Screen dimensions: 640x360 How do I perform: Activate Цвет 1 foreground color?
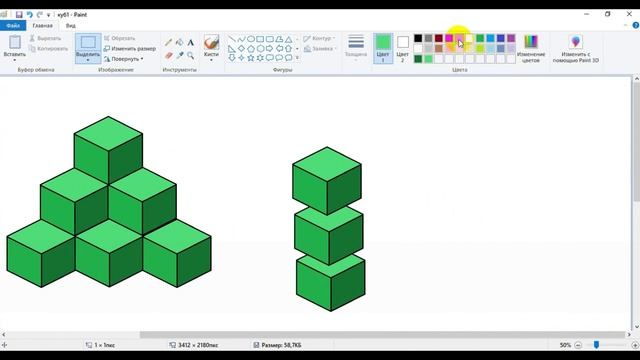[x=383, y=48]
